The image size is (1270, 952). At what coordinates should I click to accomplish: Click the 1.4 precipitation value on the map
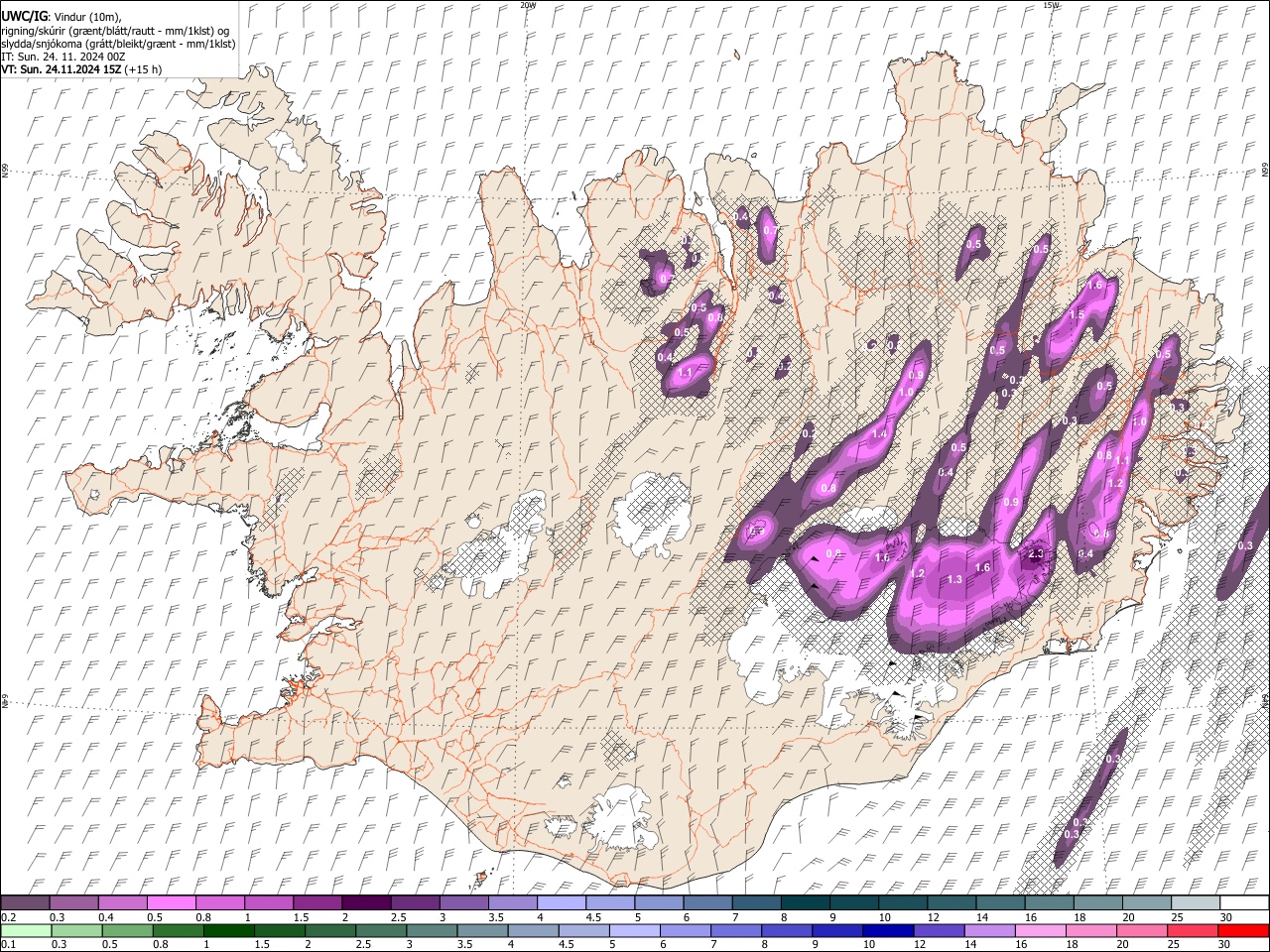pos(879,434)
